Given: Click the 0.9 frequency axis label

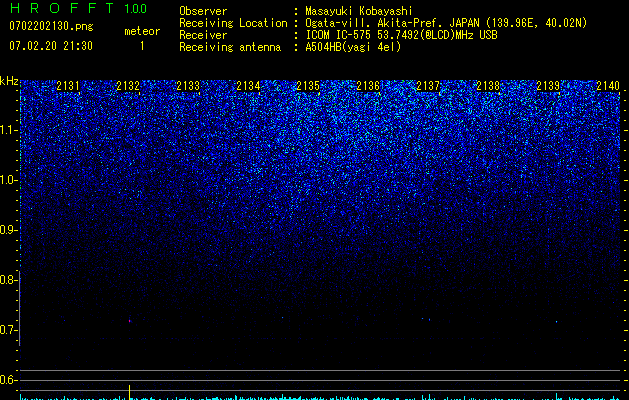Looking at the screenshot, I should [8, 230].
